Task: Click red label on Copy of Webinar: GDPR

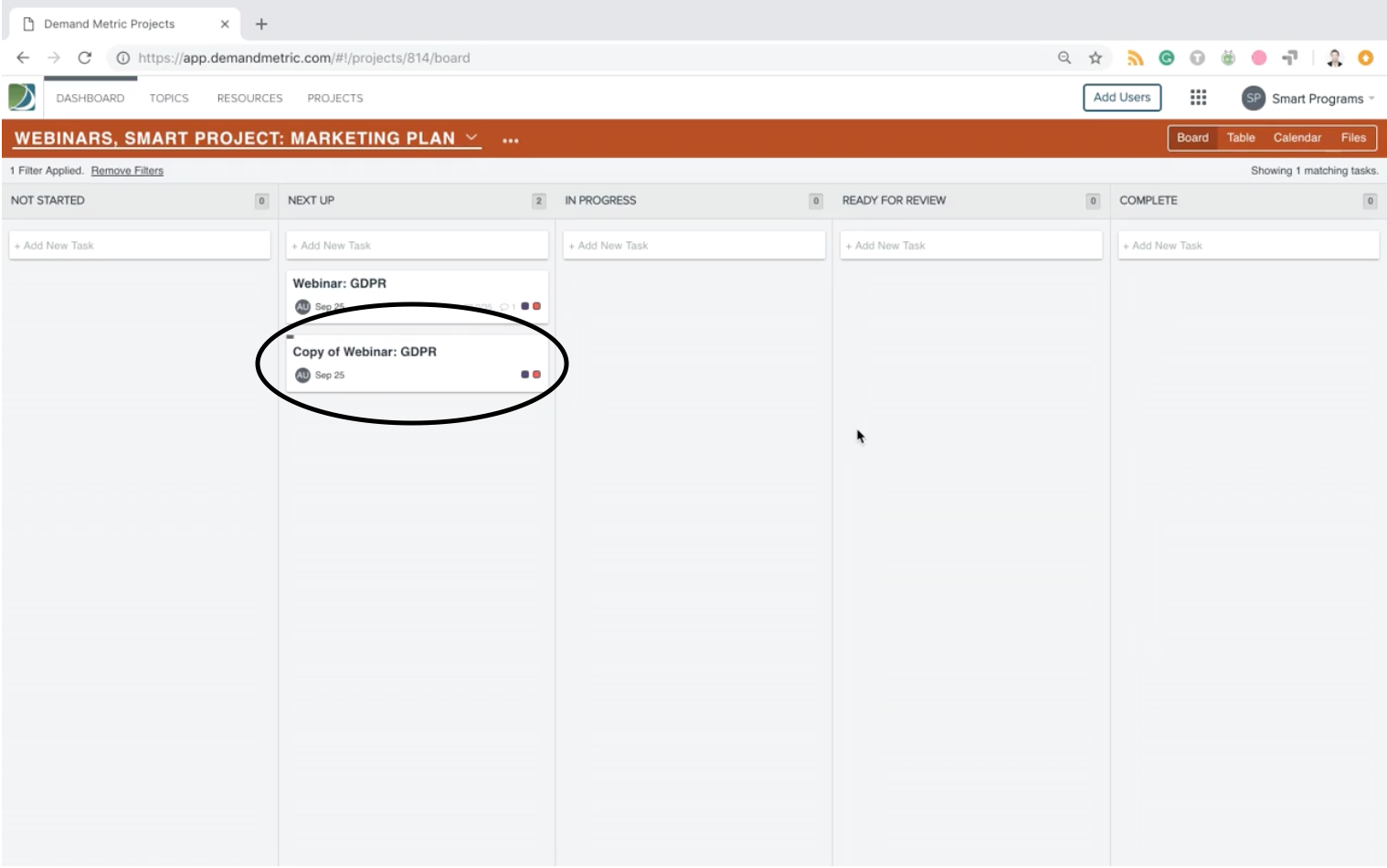Action: (x=536, y=375)
